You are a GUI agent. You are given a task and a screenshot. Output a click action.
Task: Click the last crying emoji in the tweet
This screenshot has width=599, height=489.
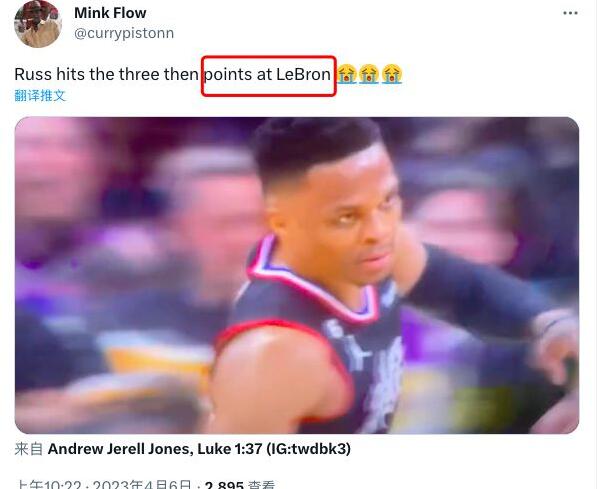[392, 74]
